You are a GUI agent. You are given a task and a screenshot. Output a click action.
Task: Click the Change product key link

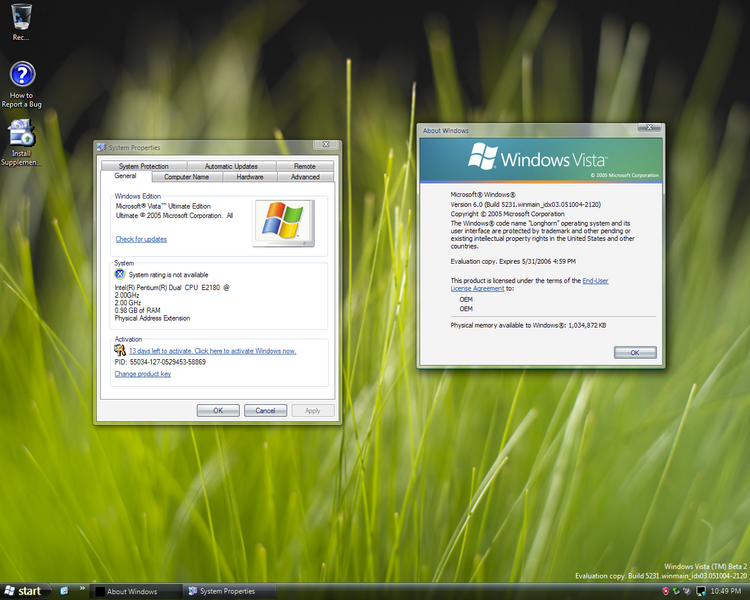(143, 374)
